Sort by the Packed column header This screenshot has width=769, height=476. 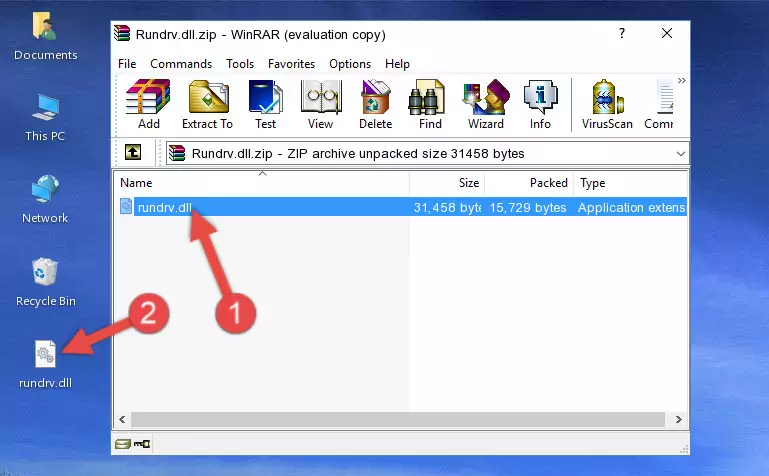(529, 183)
